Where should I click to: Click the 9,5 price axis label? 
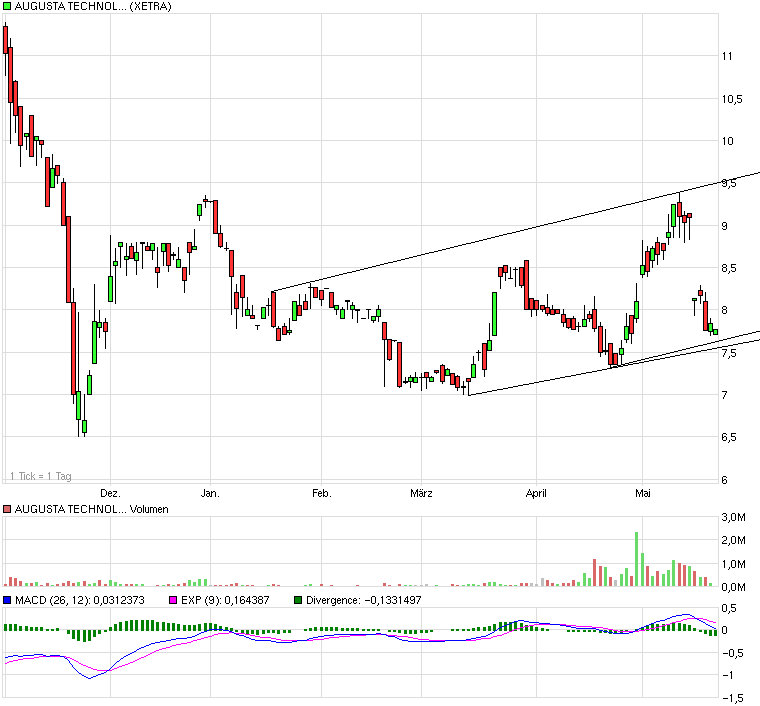tap(741, 183)
